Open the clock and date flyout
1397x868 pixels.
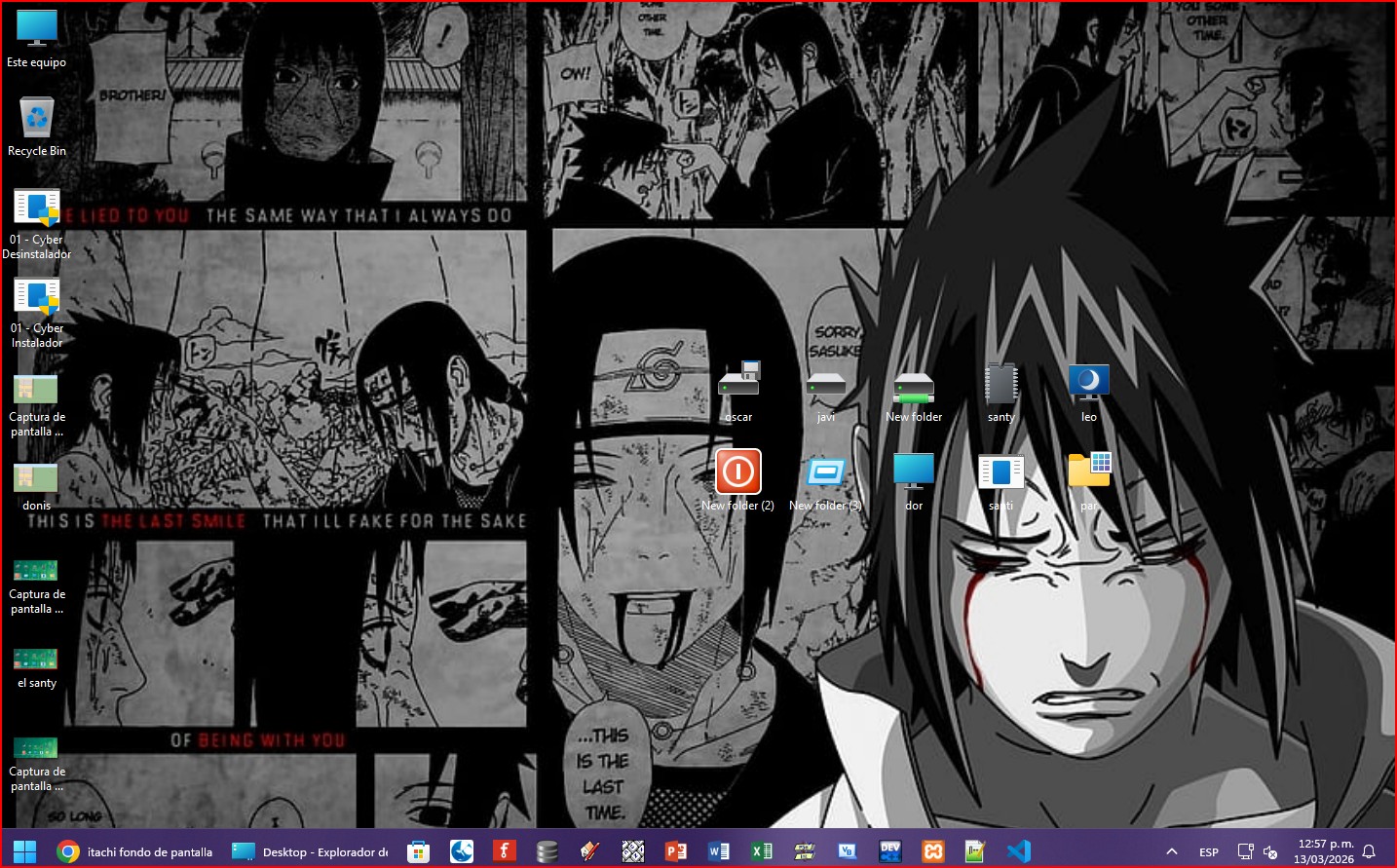[x=1324, y=851]
